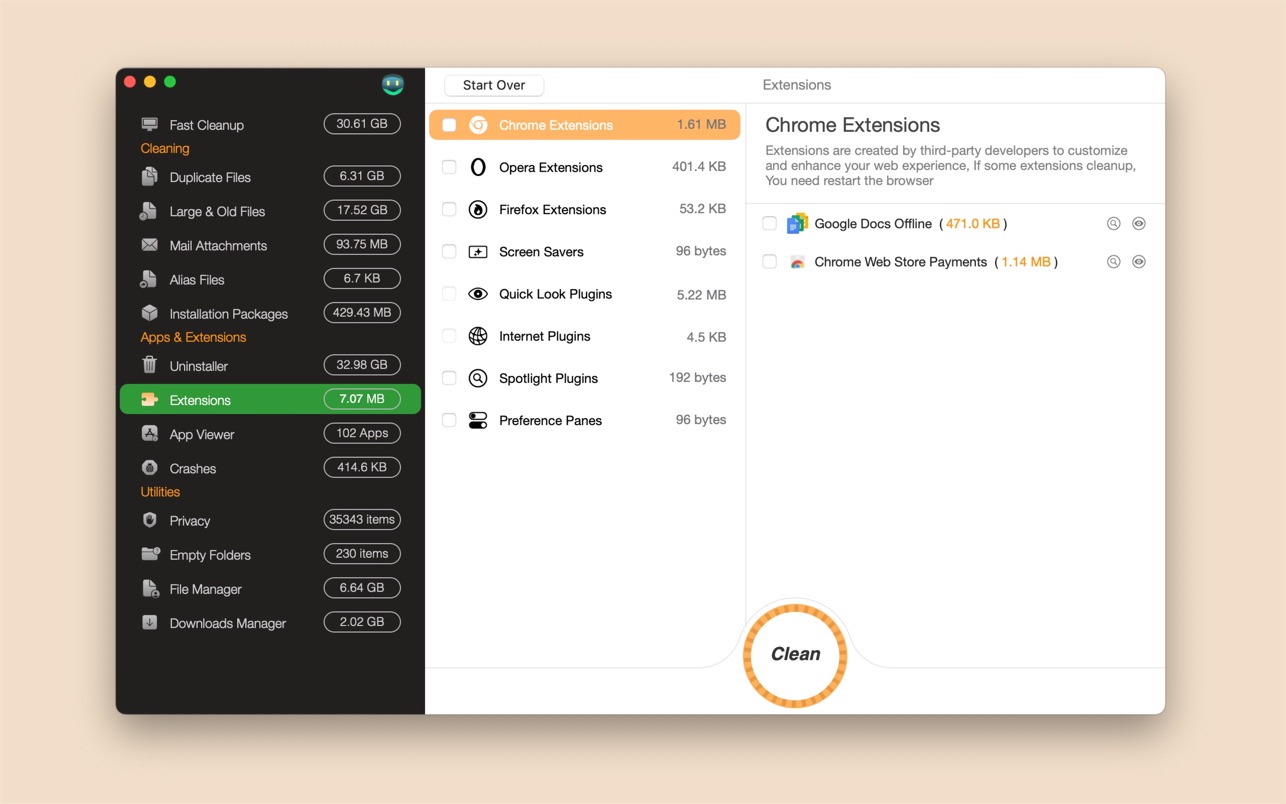Click the Internet Plugins globe icon
Screen dimensions: 1286x804
pos(478,336)
